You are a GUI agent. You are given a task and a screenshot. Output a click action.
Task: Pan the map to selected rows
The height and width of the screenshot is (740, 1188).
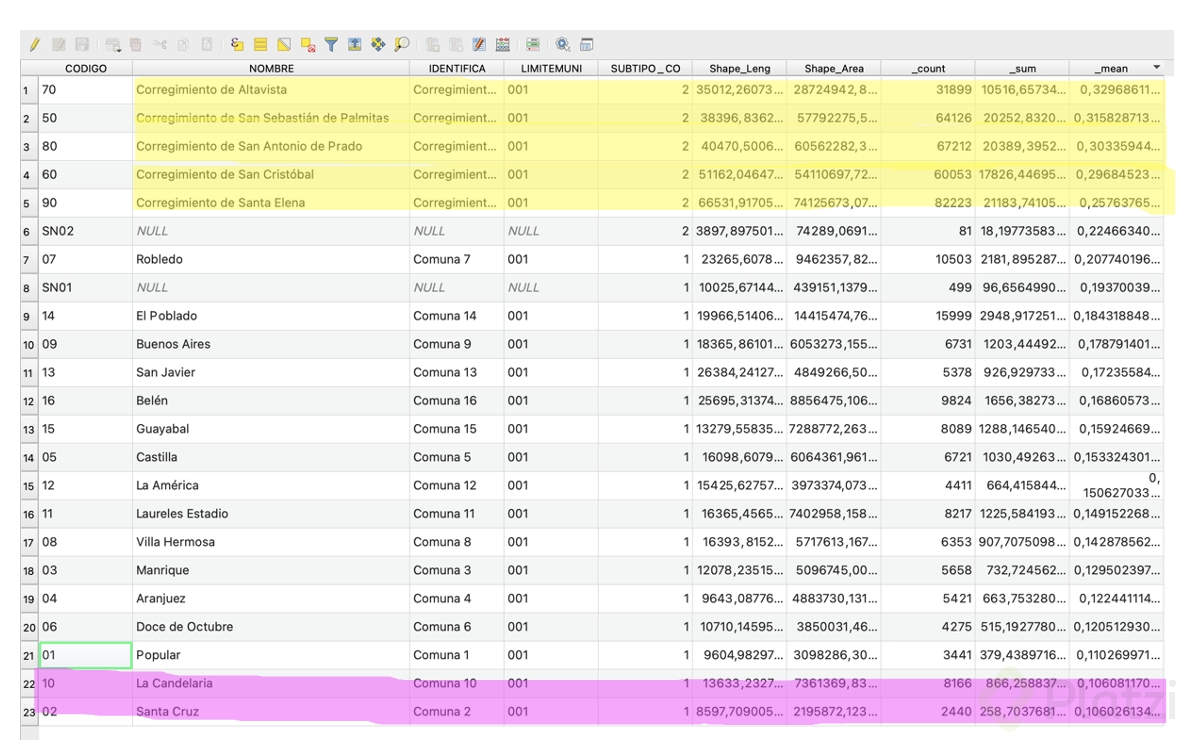click(377, 45)
